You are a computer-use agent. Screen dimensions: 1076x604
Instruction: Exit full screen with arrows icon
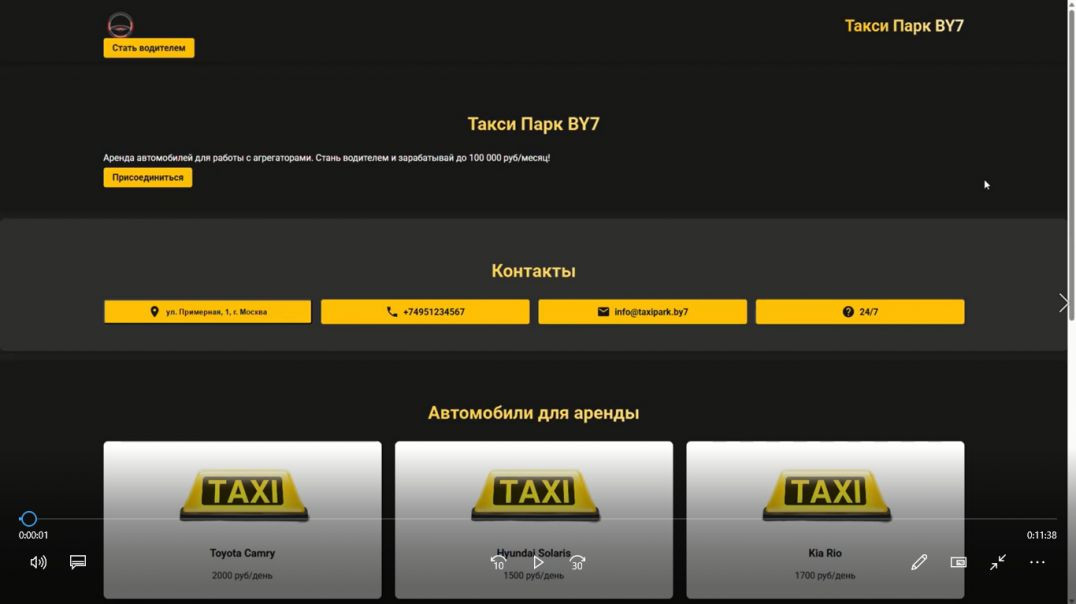point(998,562)
